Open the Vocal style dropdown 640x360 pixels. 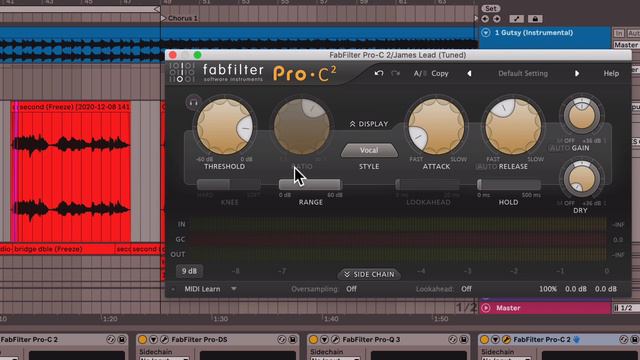click(369, 150)
